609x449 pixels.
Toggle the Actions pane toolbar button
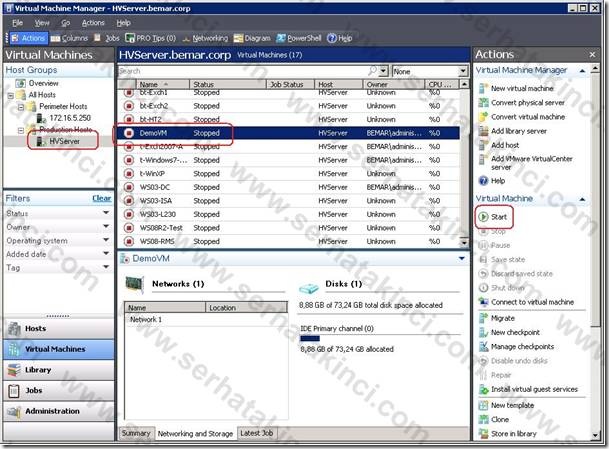click(27, 38)
